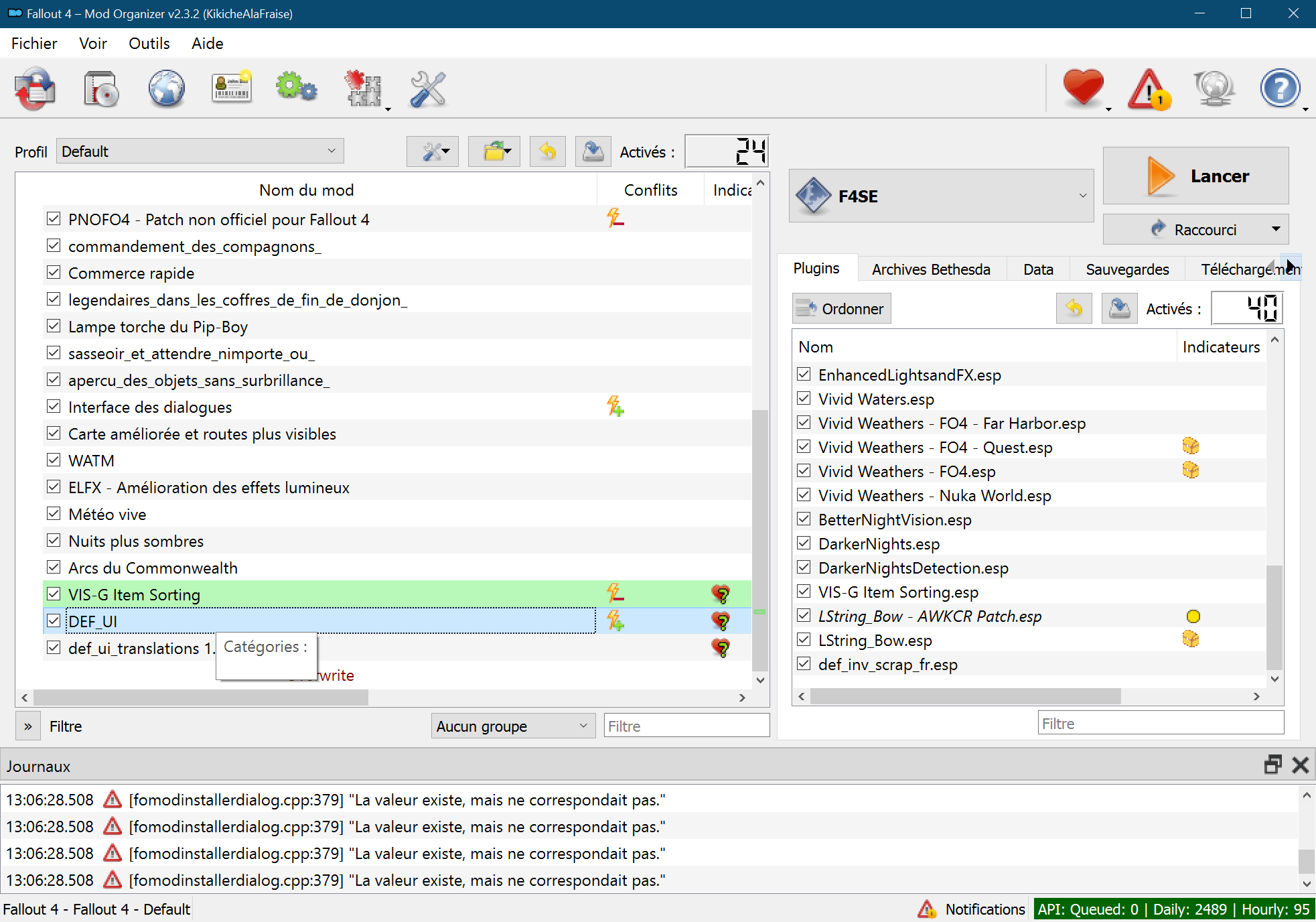Open the Profil Default dropdown
This screenshot has height=922, width=1316.
coord(200,151)
